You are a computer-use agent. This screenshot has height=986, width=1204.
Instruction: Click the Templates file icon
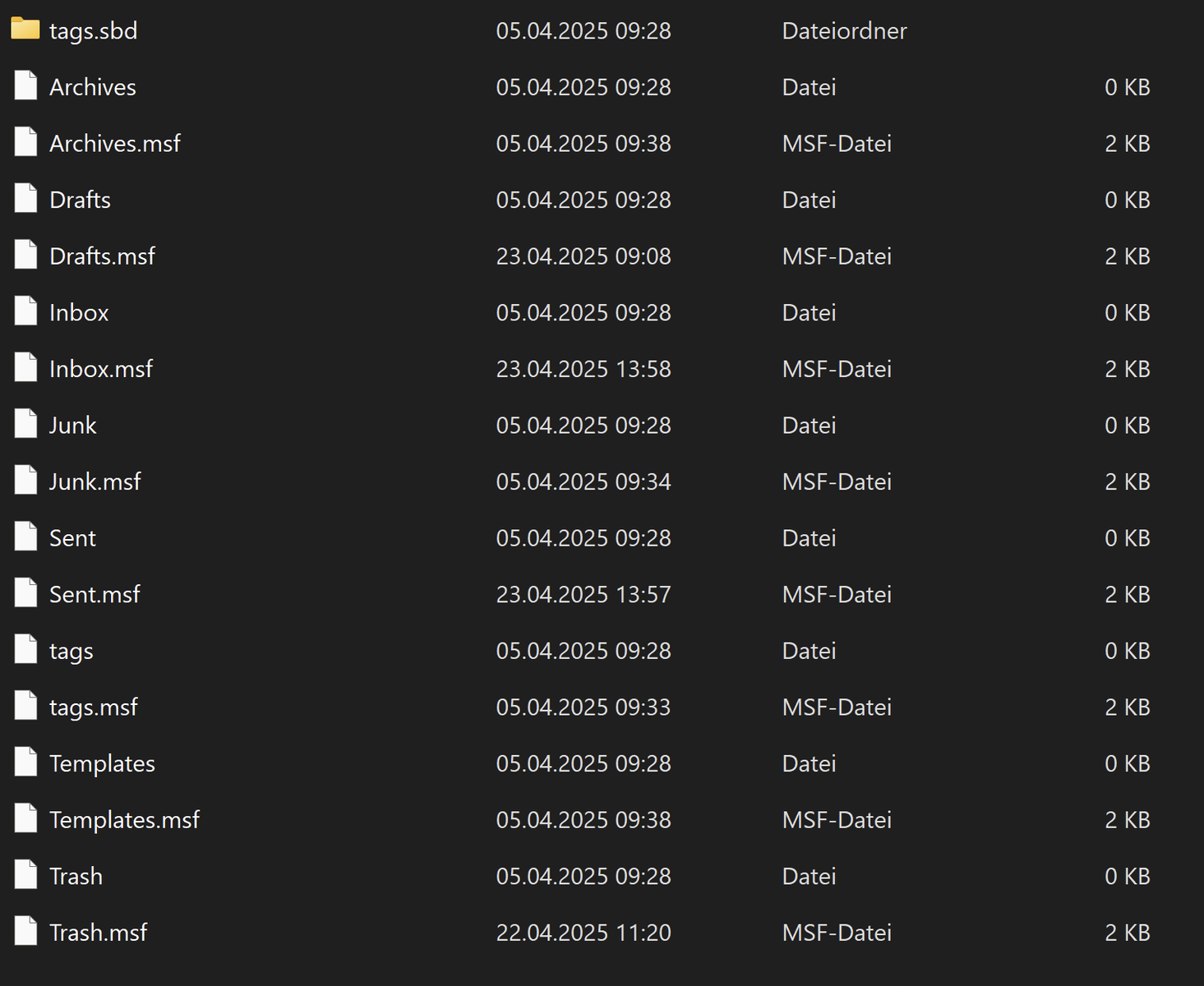25,763
